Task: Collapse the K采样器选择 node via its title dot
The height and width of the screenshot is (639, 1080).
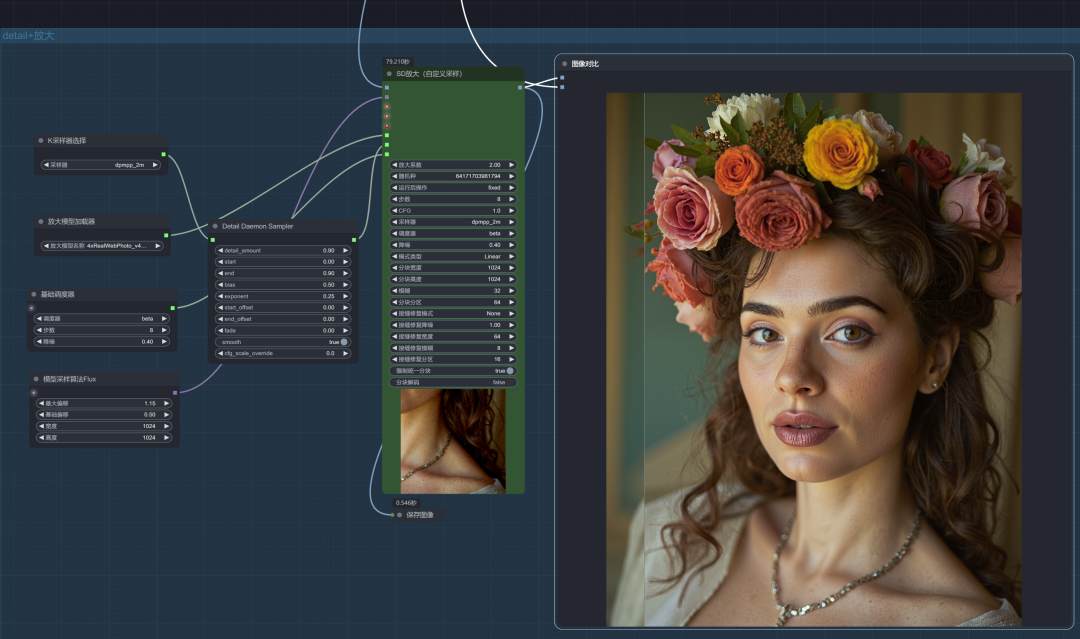Action: pos(41,140)
